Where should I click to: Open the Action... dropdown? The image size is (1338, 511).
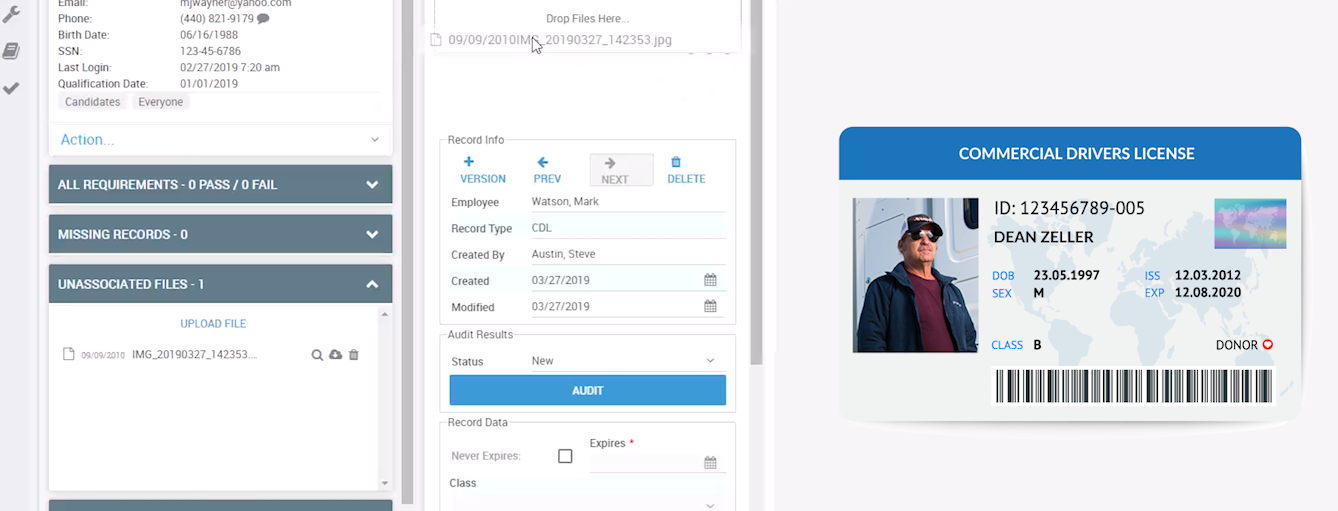click(x=220, y=140)
